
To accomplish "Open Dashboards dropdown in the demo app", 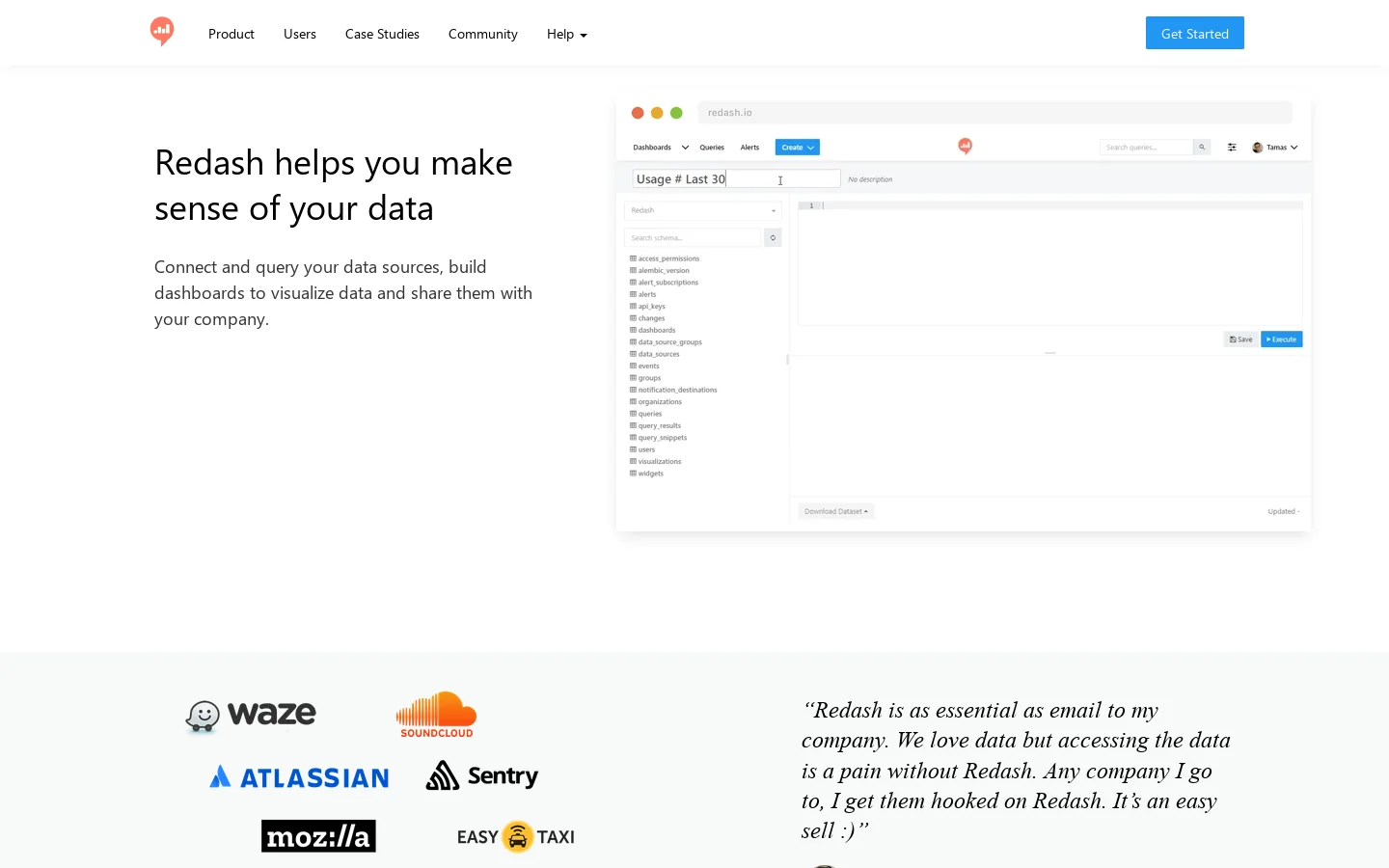I will [661, 148].
